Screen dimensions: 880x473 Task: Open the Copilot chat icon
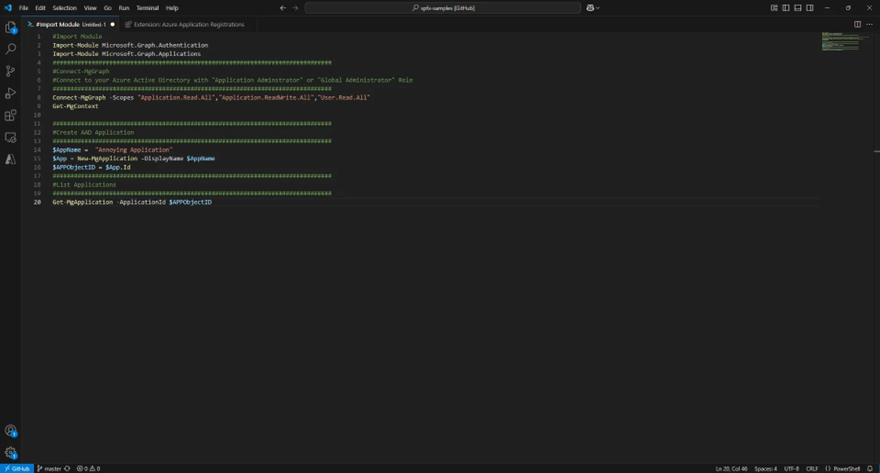(x=590, y=8)
